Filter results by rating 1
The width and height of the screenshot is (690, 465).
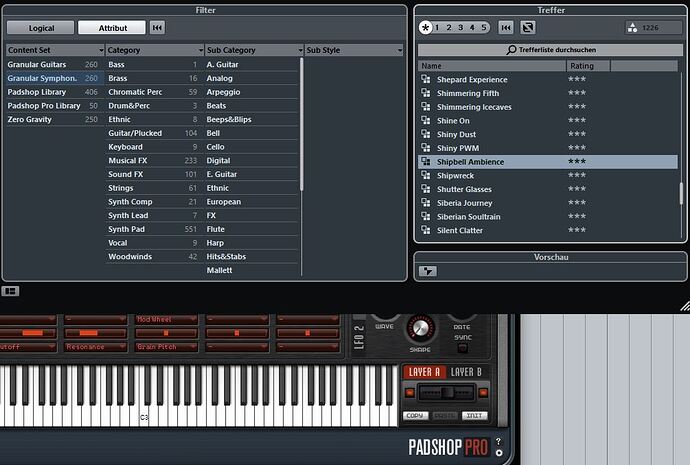click(437, 28)
